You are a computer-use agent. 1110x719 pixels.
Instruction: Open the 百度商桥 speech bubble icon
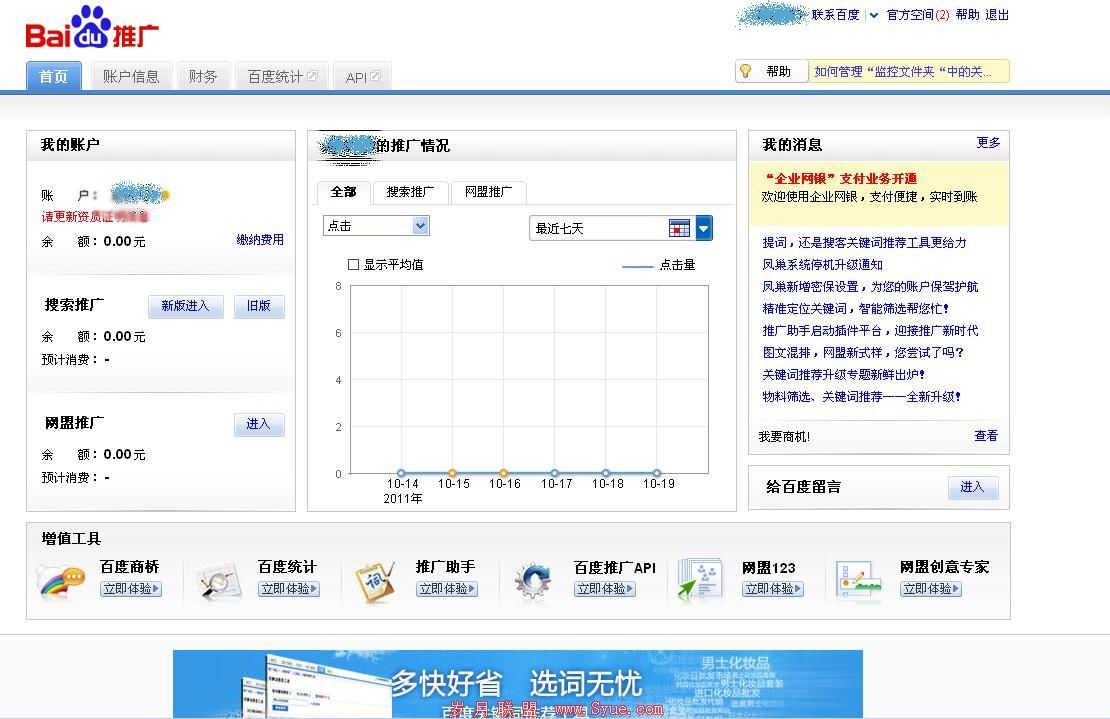click(60, 580)
